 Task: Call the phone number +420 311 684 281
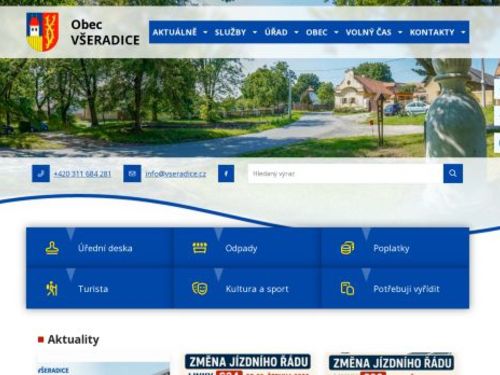pyautogui.click(x=82, y=174)
